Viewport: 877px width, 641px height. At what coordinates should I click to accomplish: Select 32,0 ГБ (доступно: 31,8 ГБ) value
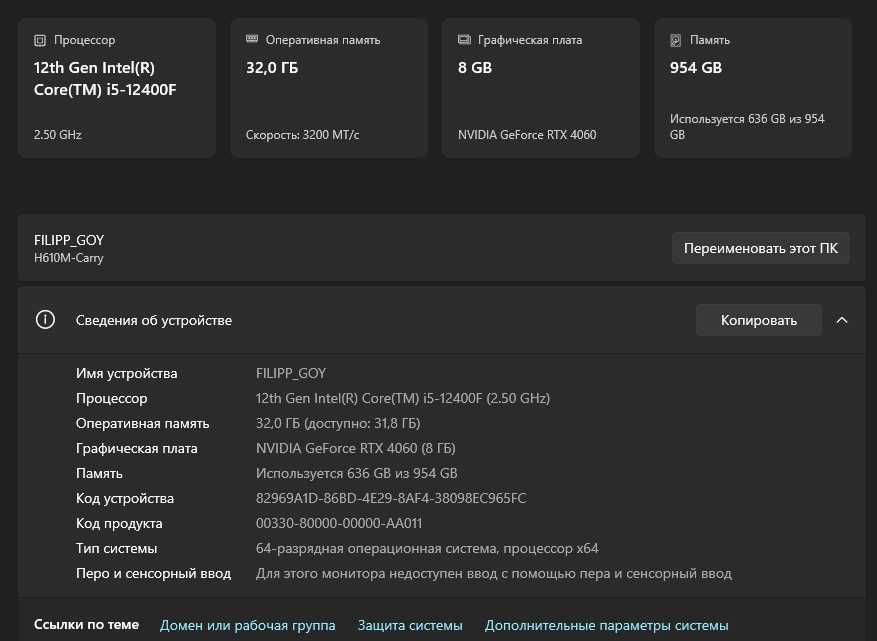(338, 423)
